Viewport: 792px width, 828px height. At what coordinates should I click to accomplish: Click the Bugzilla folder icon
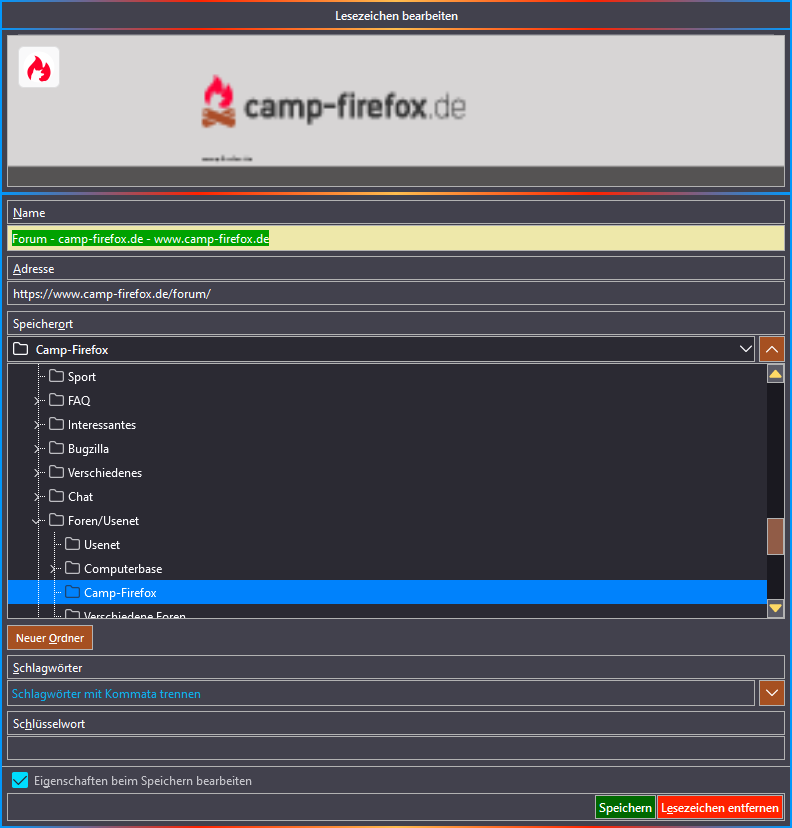pos(56,448)
